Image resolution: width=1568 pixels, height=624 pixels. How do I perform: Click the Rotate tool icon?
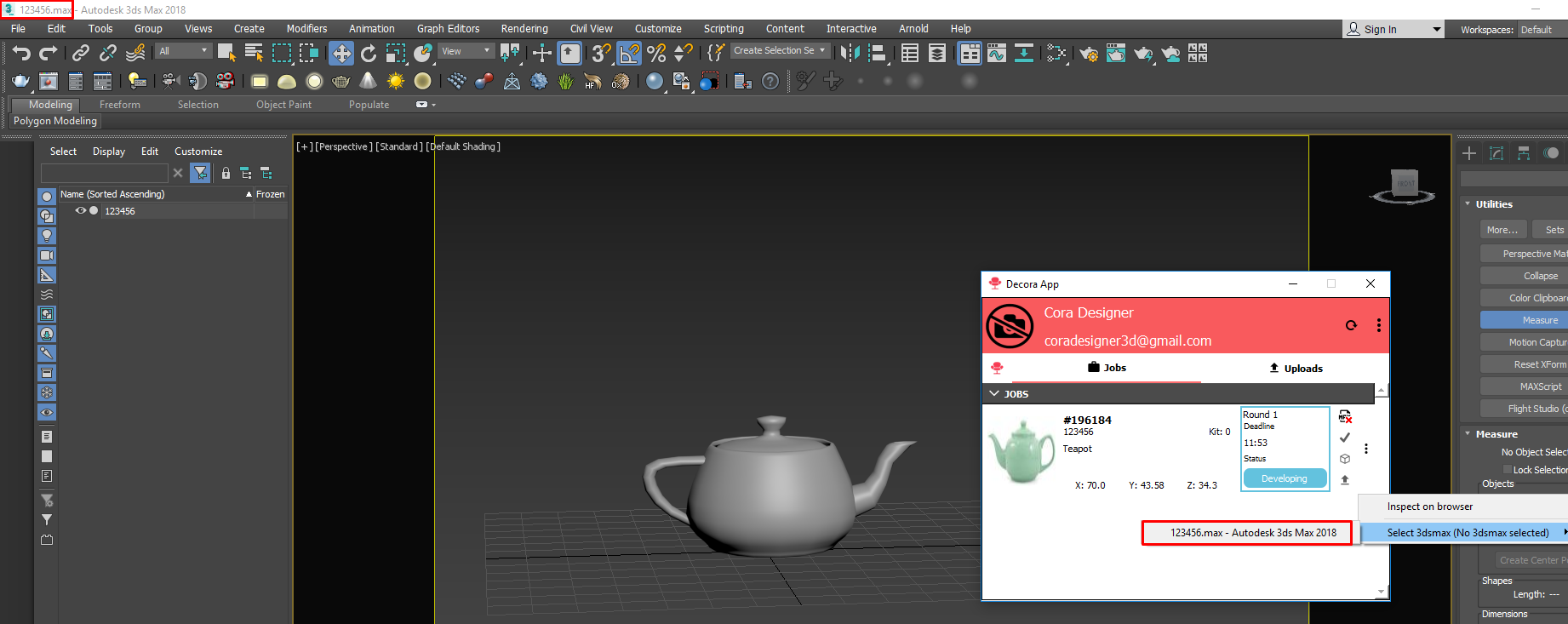369,54
